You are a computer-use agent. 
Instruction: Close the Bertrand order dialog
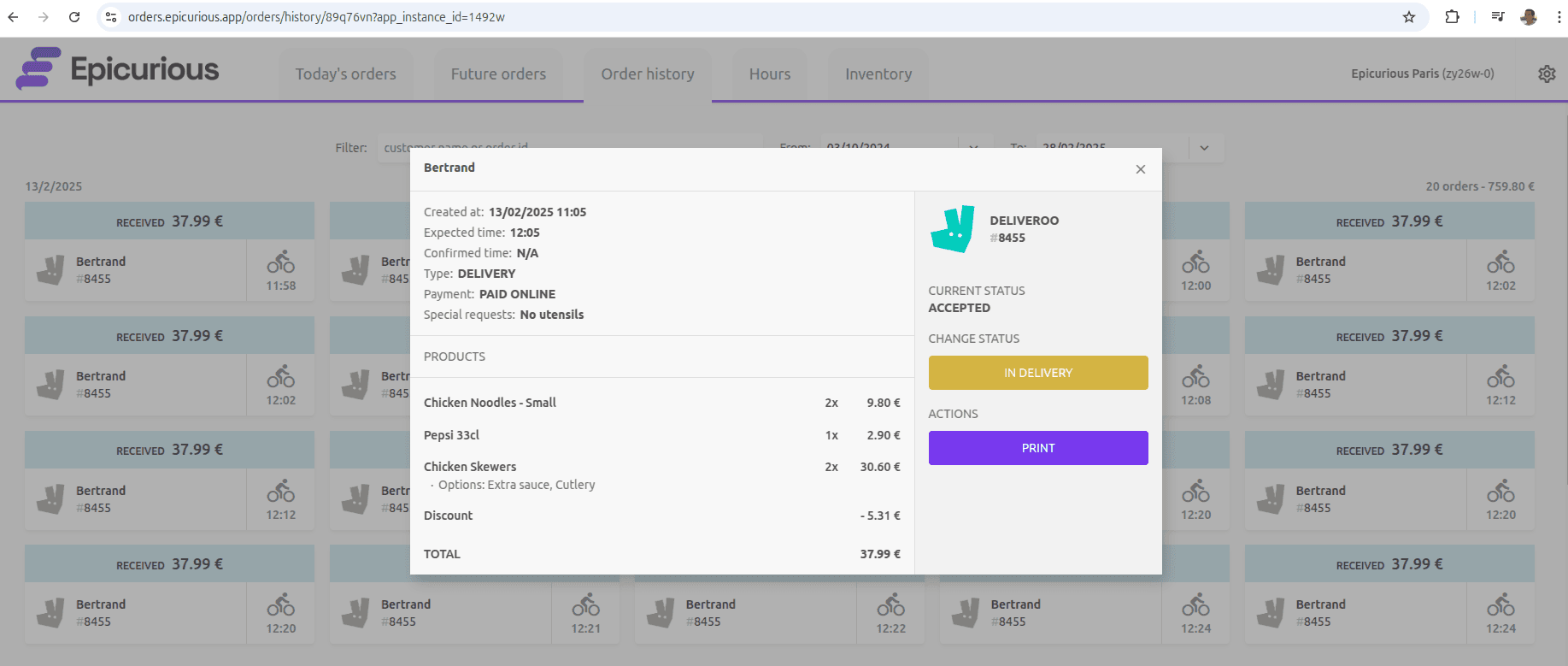pyautogui.click(x=1140, y=169)
